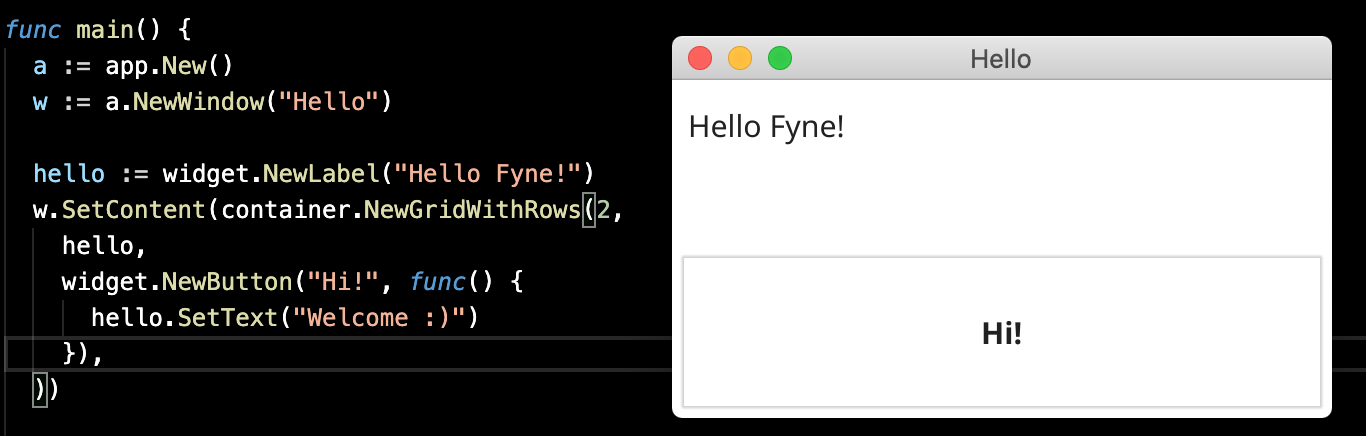Image resolution: width=1366 pixels, height=436 pixels.
Task: Click "app.New()" in the code editor
Action: coord(169,66)
